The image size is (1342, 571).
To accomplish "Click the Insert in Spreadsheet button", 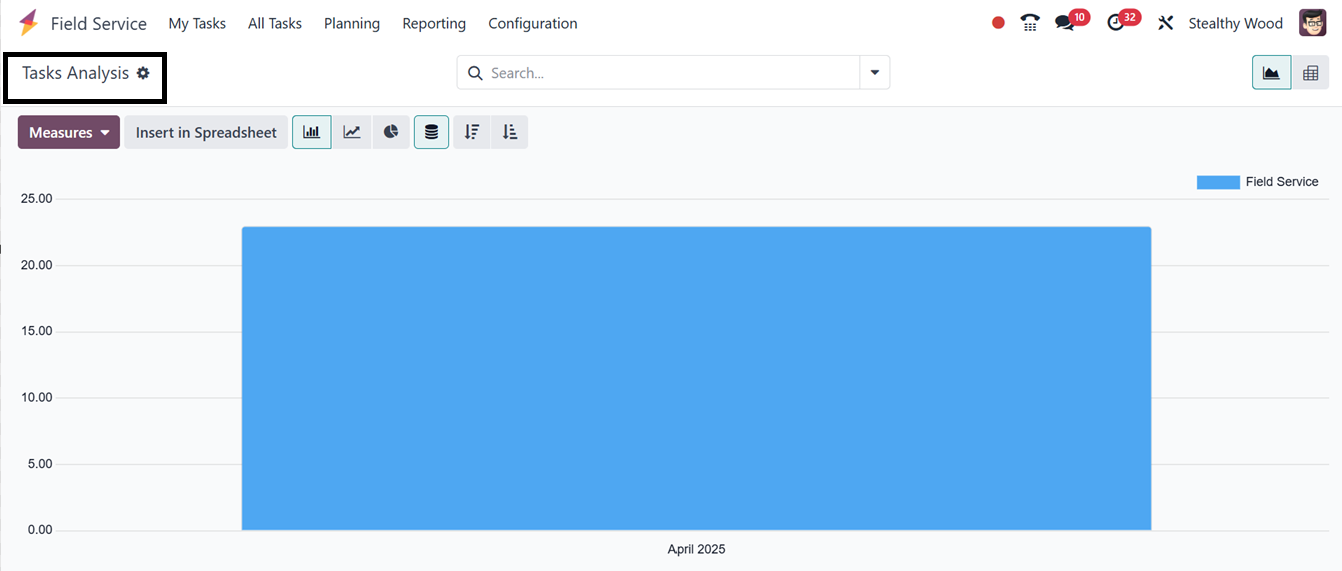I will point(206,132).
